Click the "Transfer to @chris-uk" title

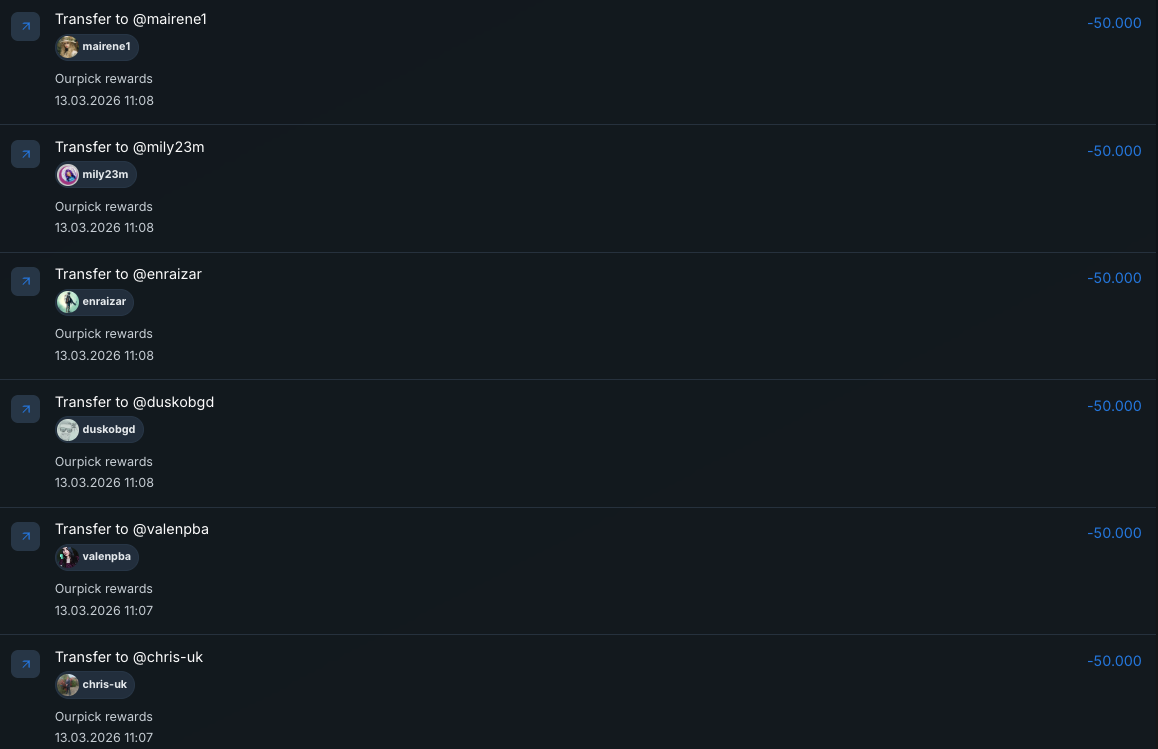click(x=129, y=657)
